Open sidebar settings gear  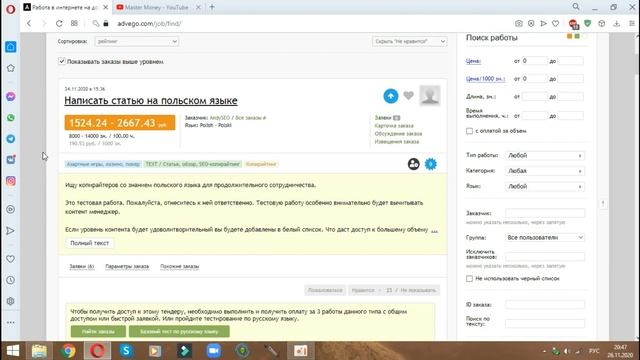[11, 301]
